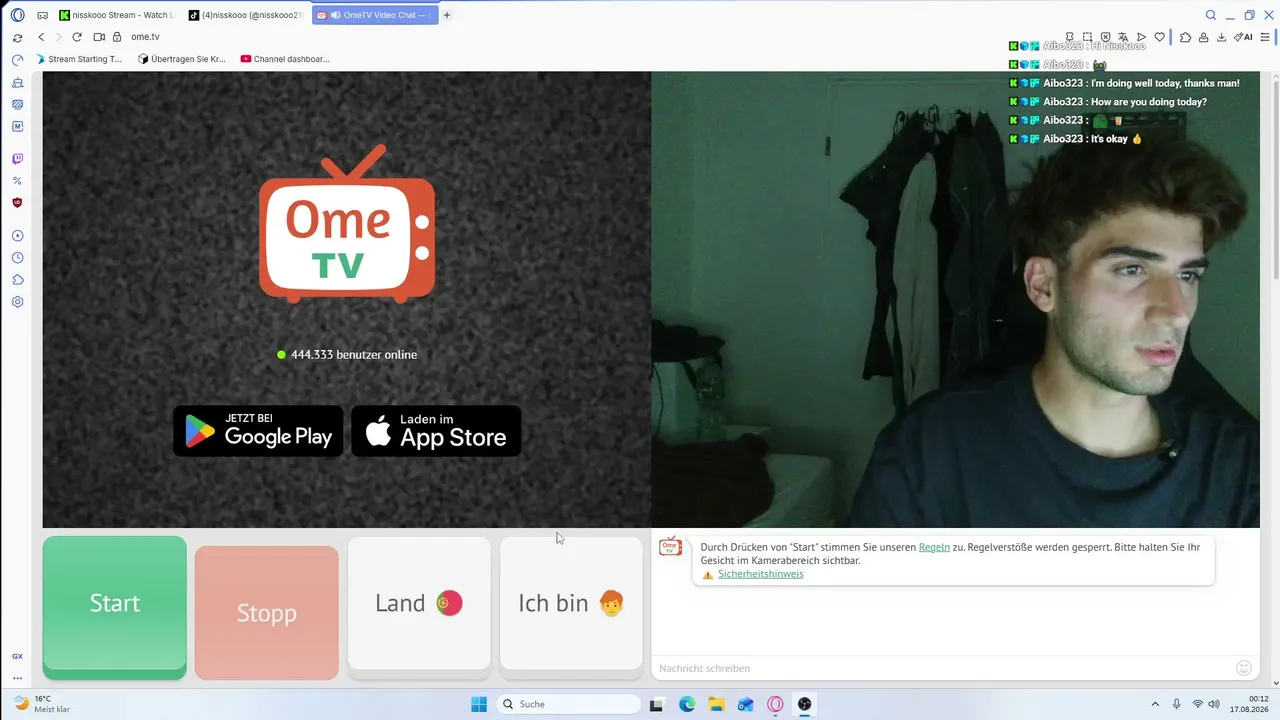Open the settings gear in the sidebar
Image resolution: width=1280 pixels, height=720 pixels.
tap(17, 302)
